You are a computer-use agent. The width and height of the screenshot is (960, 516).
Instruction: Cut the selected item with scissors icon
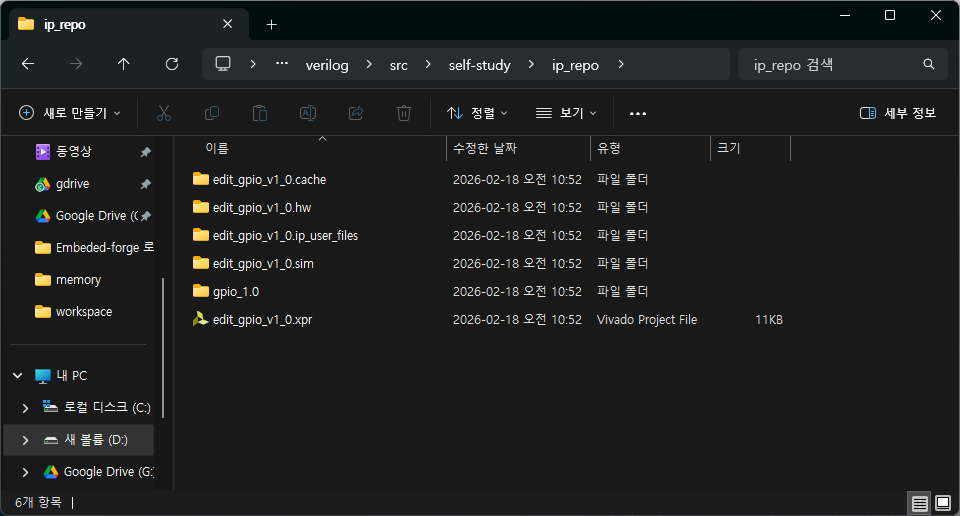coord(163,113)
